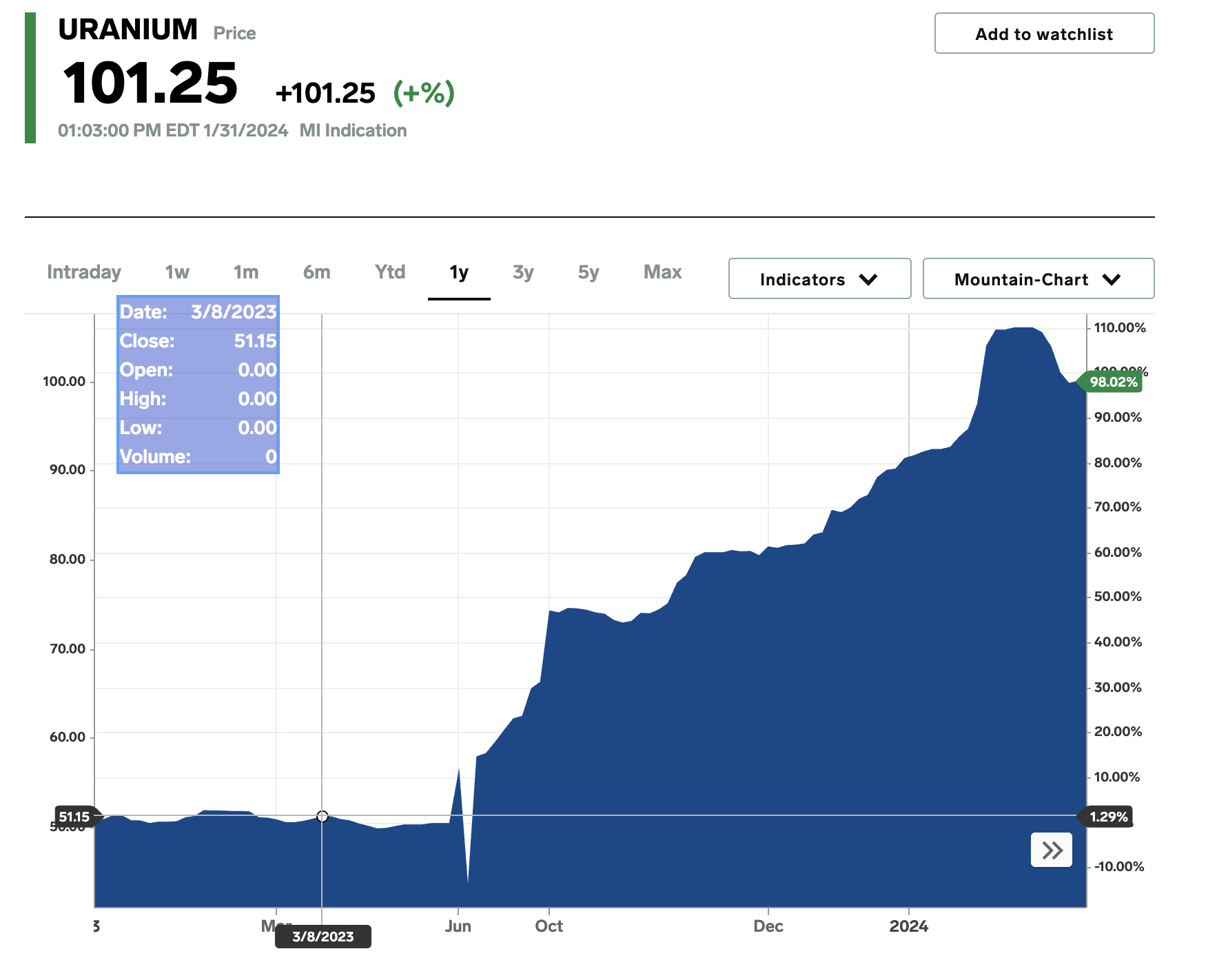Viewport: 1217px width, 980px height.
Task: Add uranium to watchlist
Action: [x=1044, y=33]
